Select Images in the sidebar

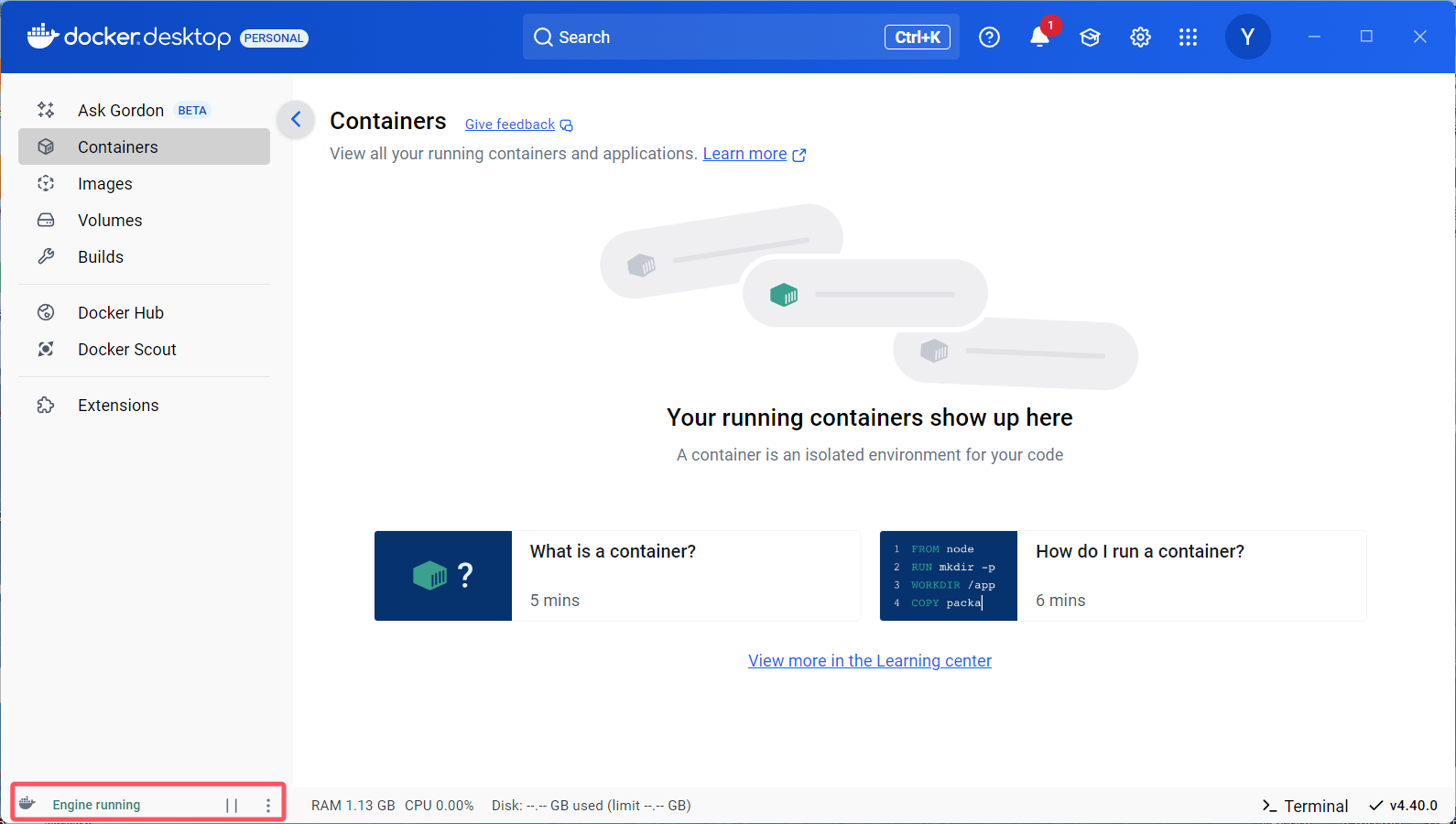tap(144, 183)
